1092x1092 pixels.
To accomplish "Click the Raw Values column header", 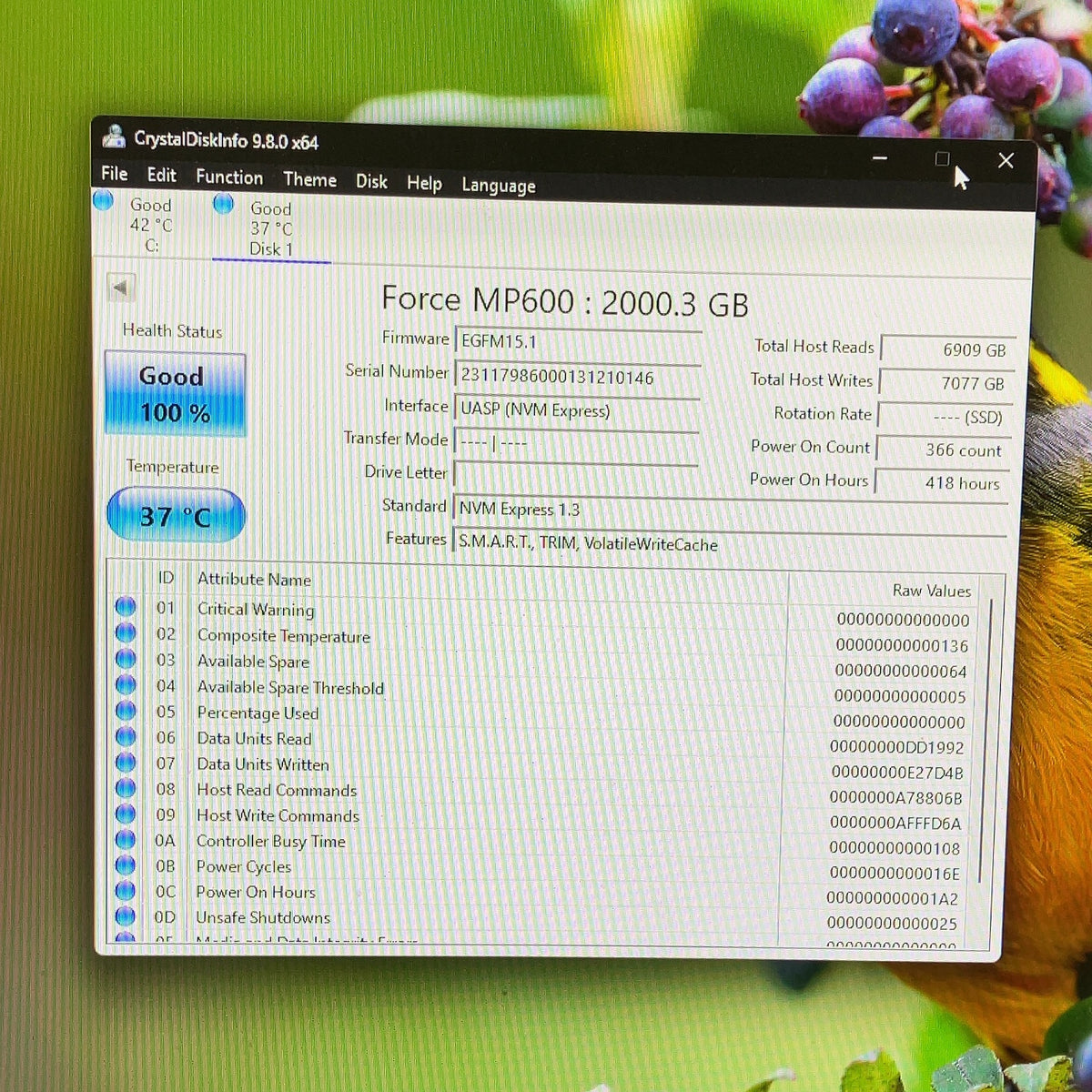I will tap(932, 591).
